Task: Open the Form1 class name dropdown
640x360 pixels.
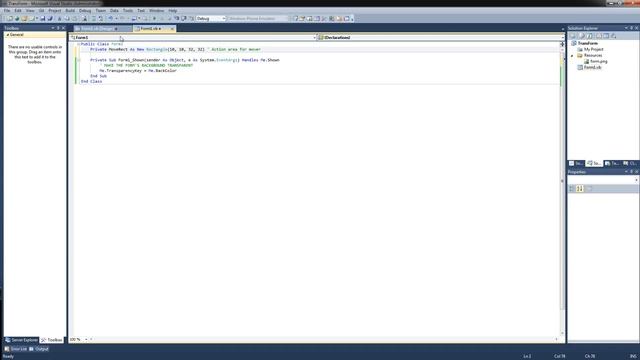Action: click(193, 38)
